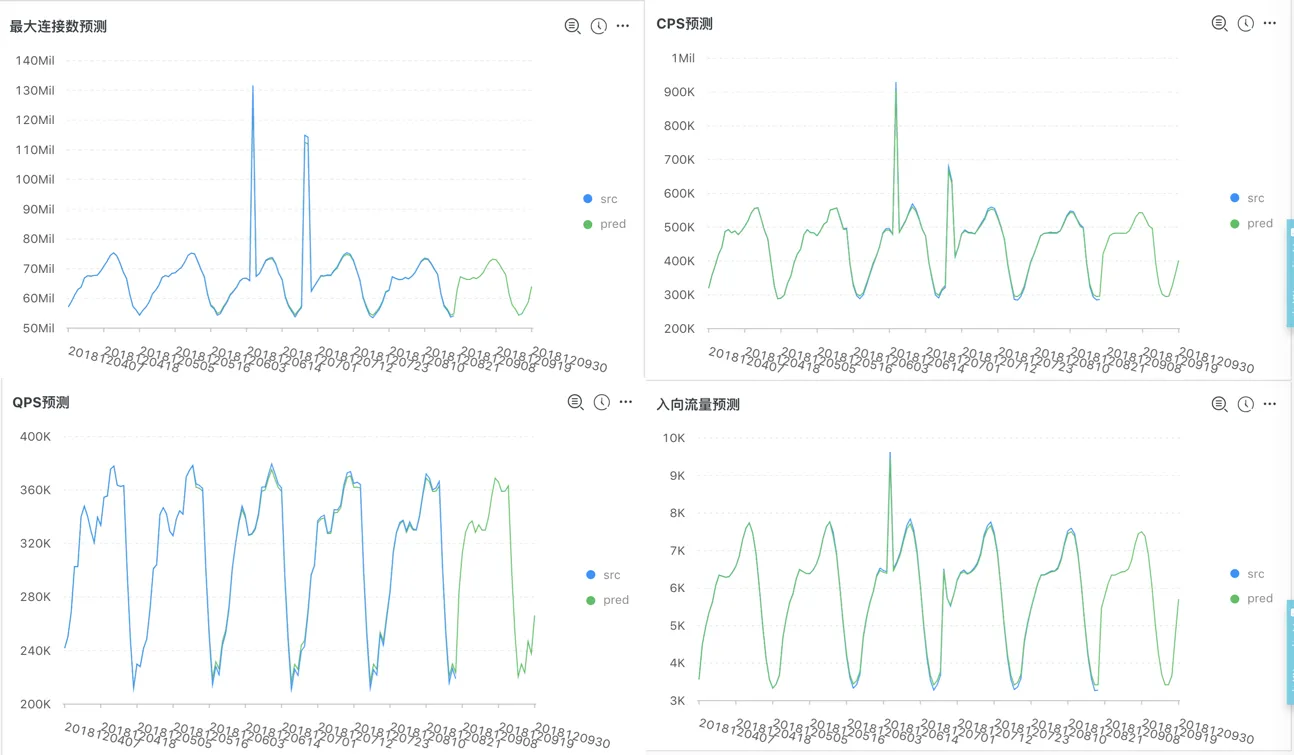Click the 最大连接数预测 chart title
The image size is (1294, 755).
pyautogui.click(x=58, y=27)
